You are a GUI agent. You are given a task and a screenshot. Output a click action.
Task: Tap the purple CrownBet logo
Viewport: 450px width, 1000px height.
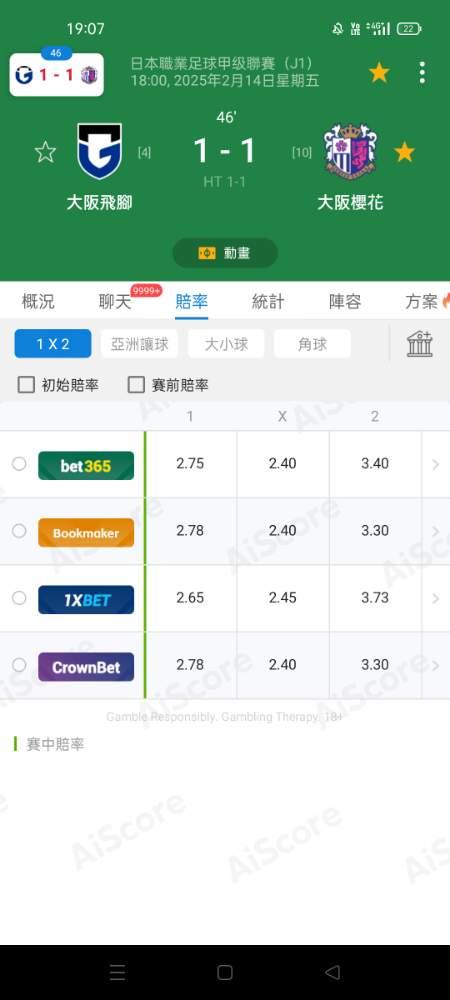[x=86, y=666]
